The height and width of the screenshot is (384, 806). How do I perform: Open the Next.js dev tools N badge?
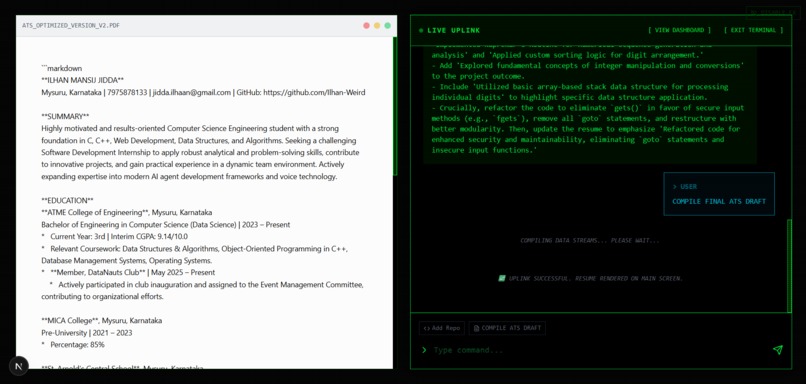click(x=19, y=366)
